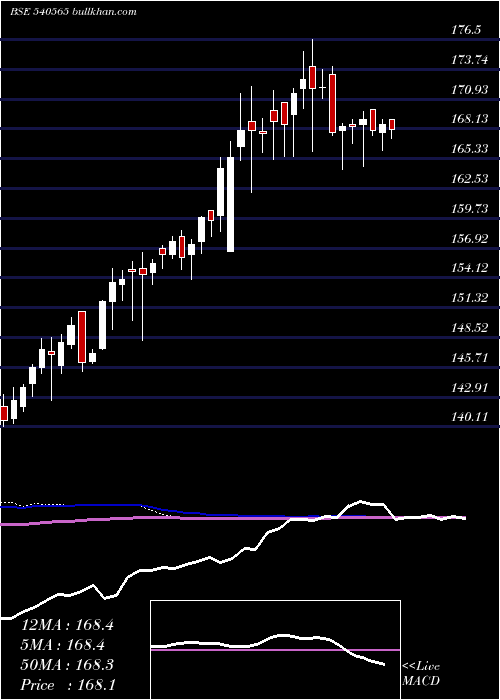Click the 50MA : 168.3 reading

click(x=67, y=665)
